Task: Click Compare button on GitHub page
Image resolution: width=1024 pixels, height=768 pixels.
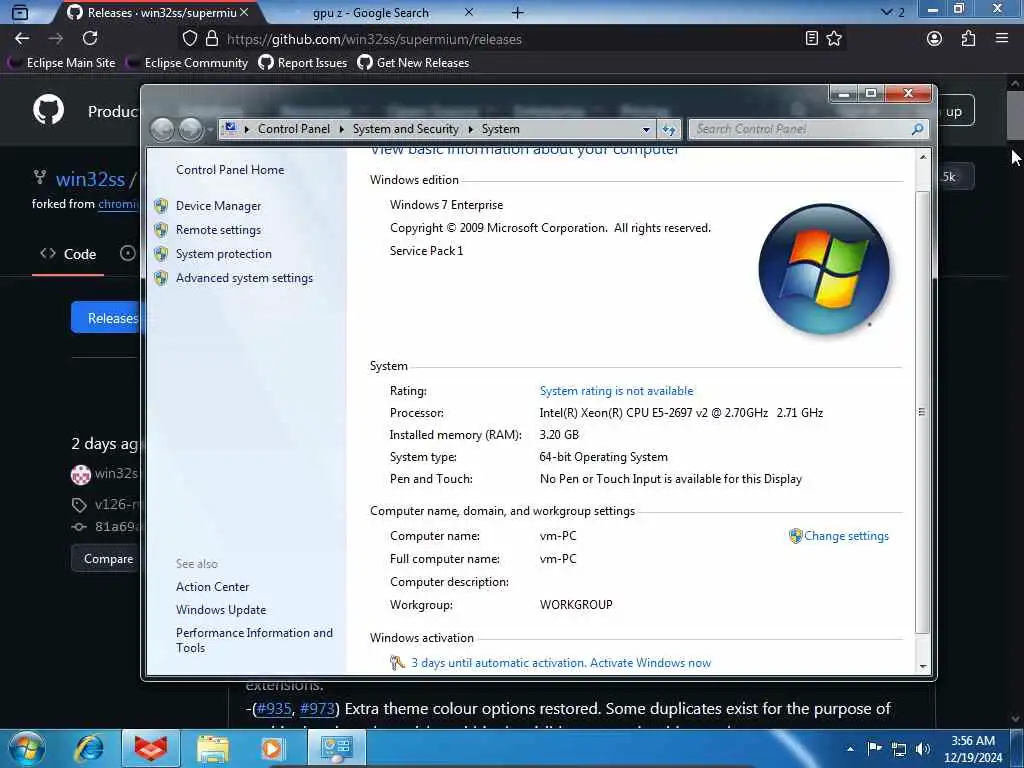Action: [107, 559]
